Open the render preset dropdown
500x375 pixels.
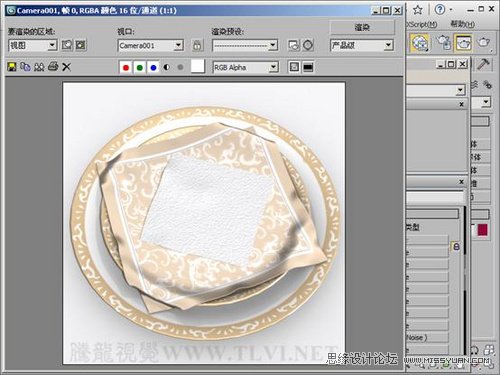pos(245,45)
